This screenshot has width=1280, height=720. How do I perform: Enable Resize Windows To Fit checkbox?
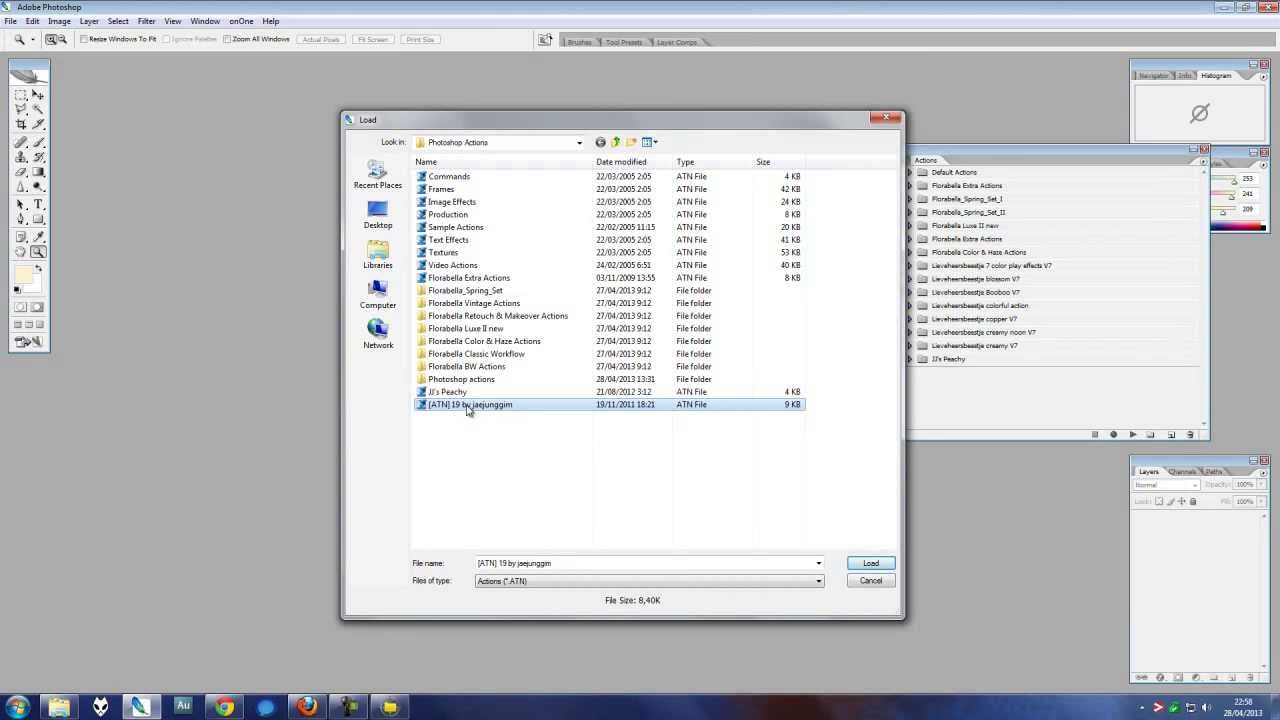coord(84,39)
